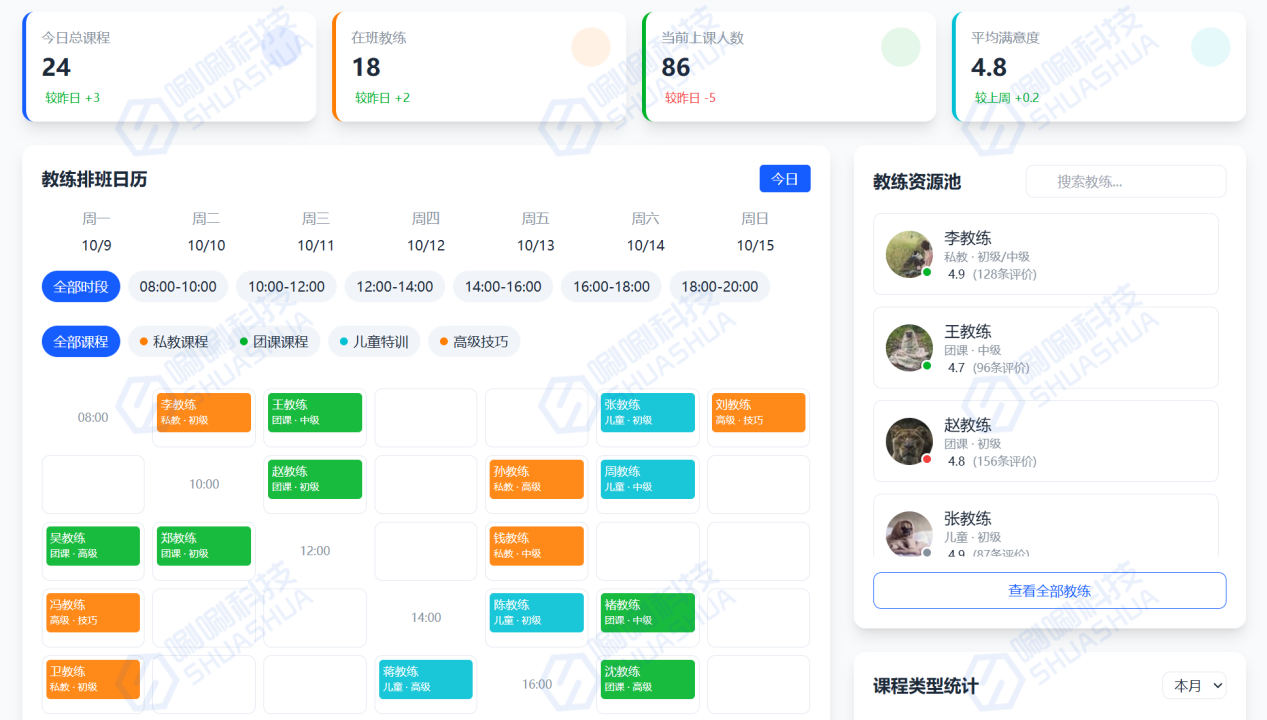Click 赵教练 avatar in coach pool
Viewport: 1267px width, 720px height.
[x=909, y=441]
